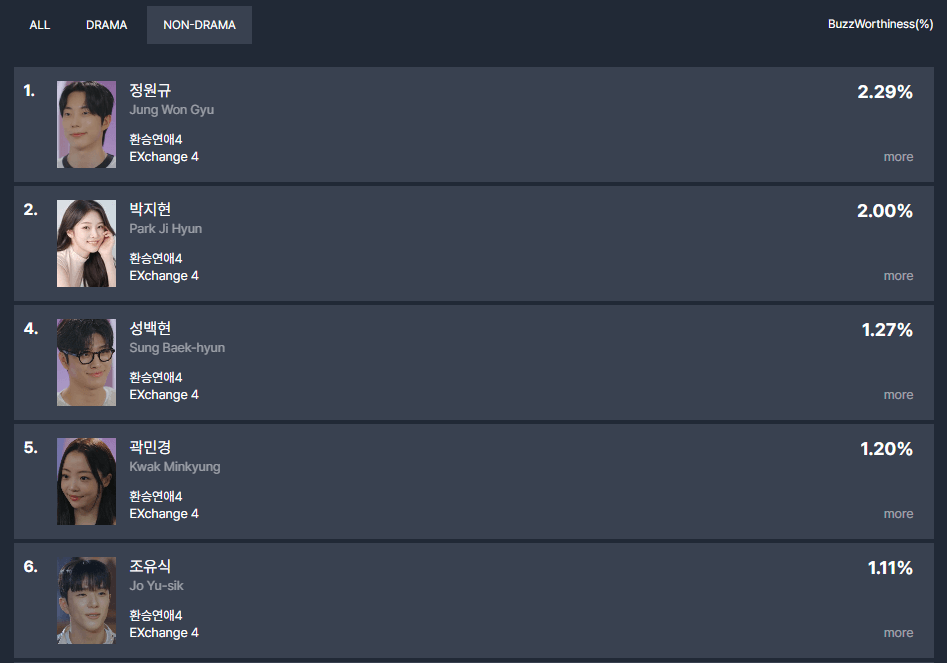Select EXchange 4 show under Jo Yu-sik
The image size is (947, 663).
[164, 633]
